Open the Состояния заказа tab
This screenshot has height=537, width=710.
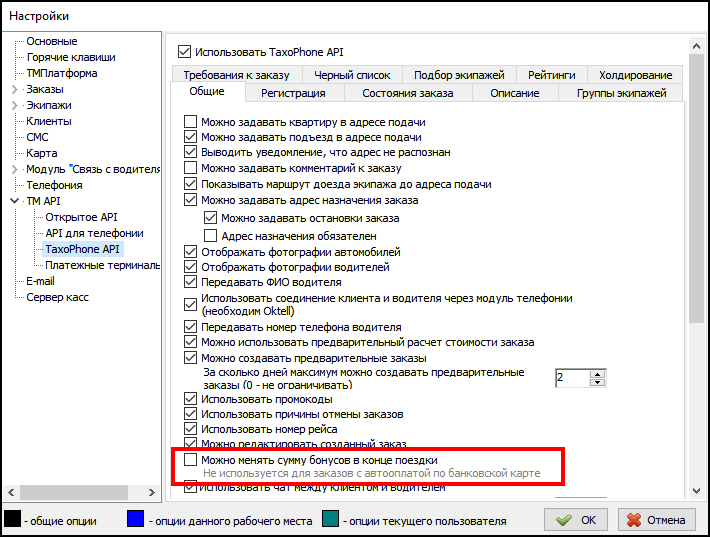point(408,93)
